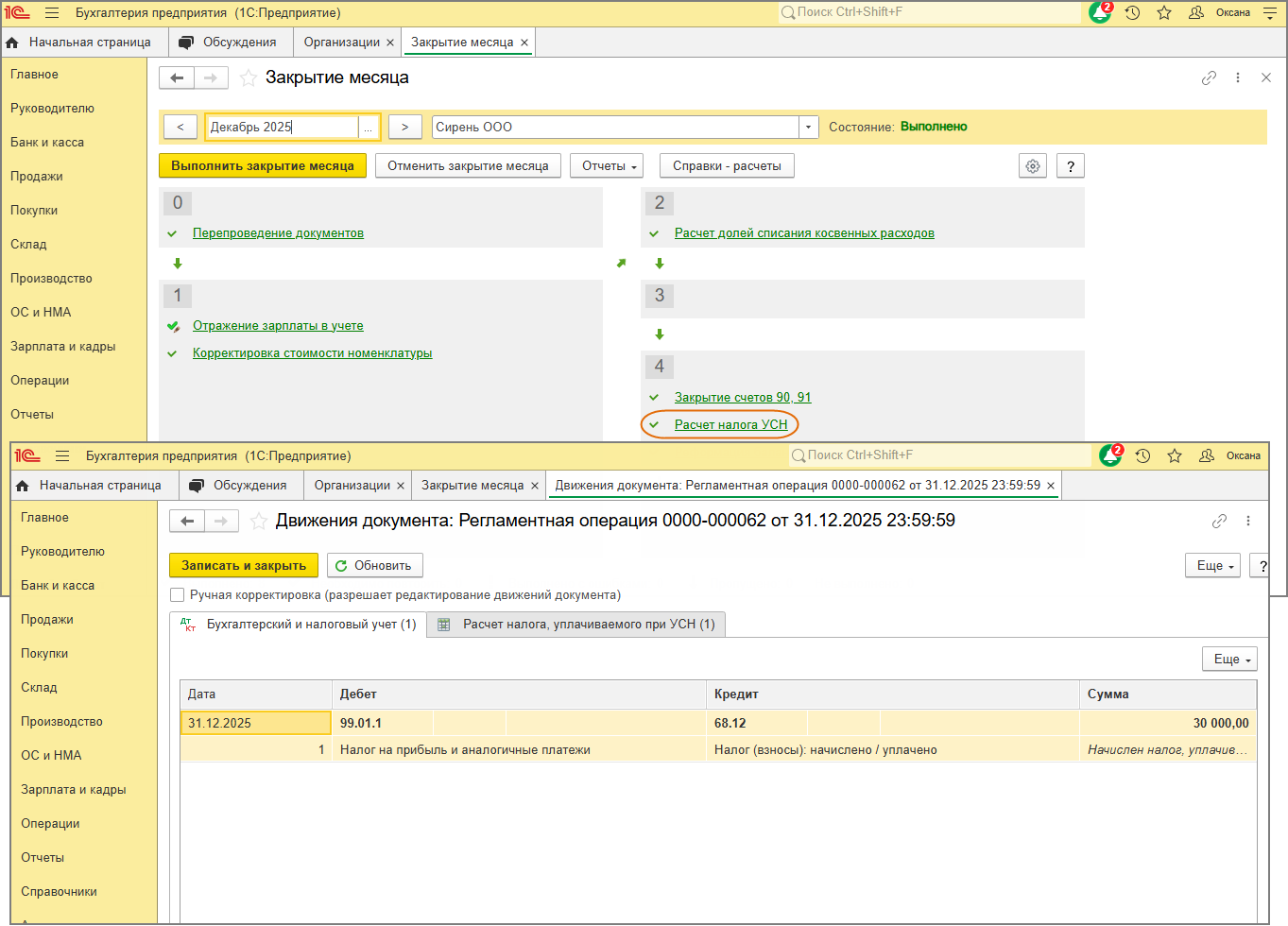Copy link to Движения документа form
Image resolution: width=1288 pixels, height=926 pixels.
[x=1219, y=521]
